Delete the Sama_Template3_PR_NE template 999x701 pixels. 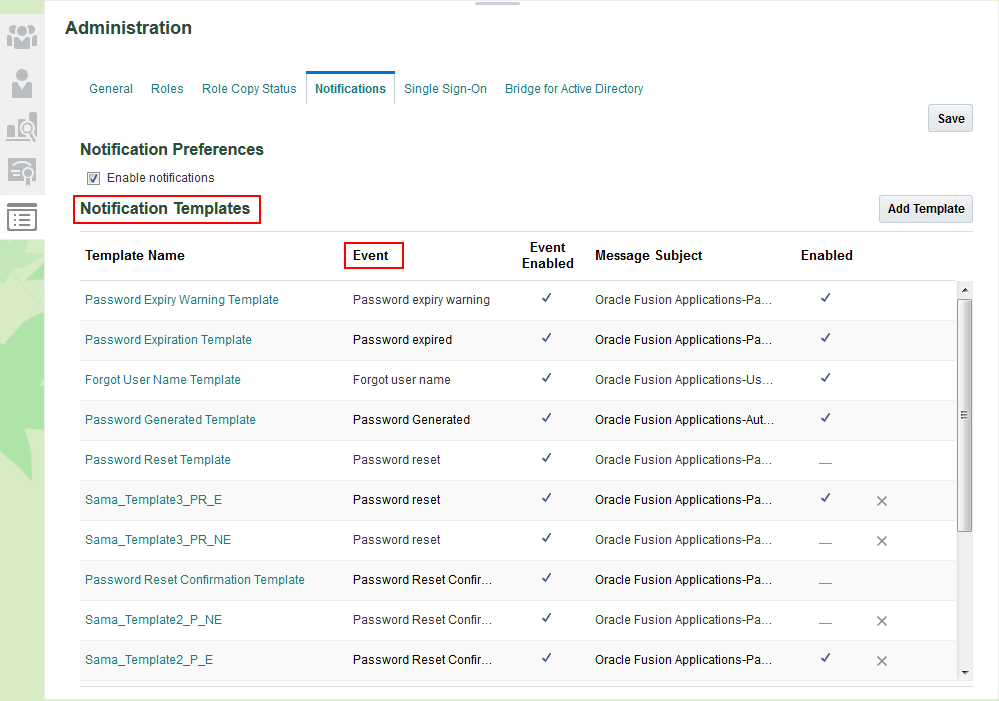(882, 541)
